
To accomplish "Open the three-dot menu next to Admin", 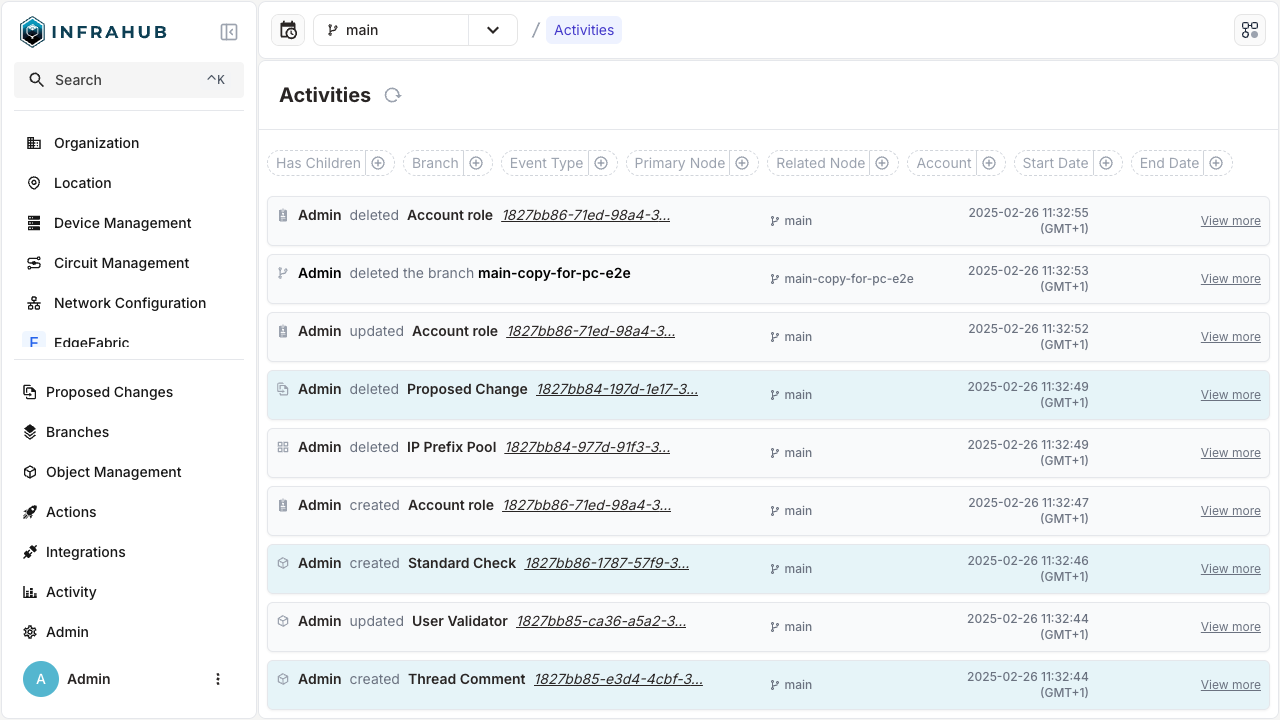I will (x=218, y=679).
